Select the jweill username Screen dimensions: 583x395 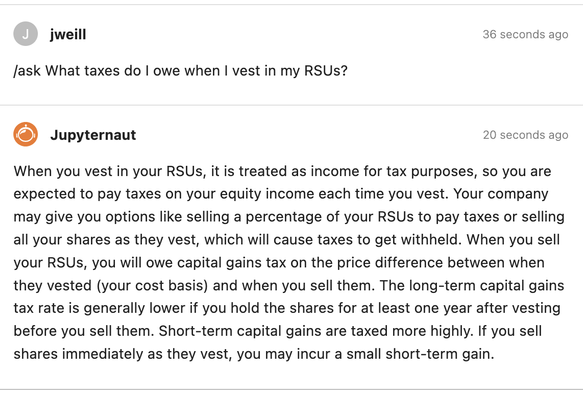coord(68,35)
